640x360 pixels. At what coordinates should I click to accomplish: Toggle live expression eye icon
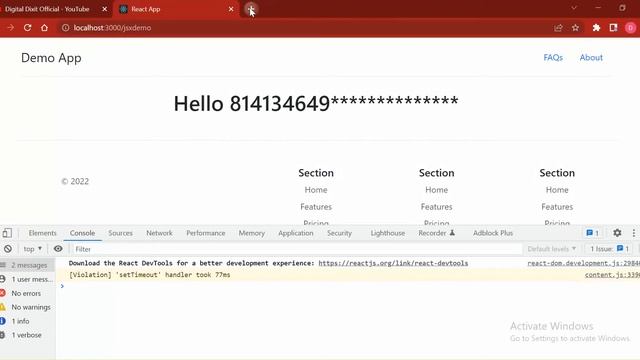[x=58, y=249]
